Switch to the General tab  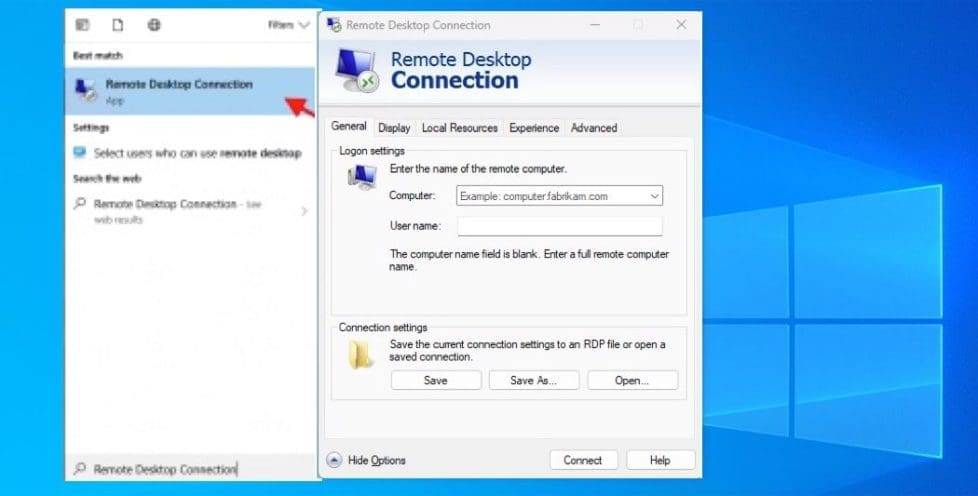pyautogui.click(x=349, y=126)
